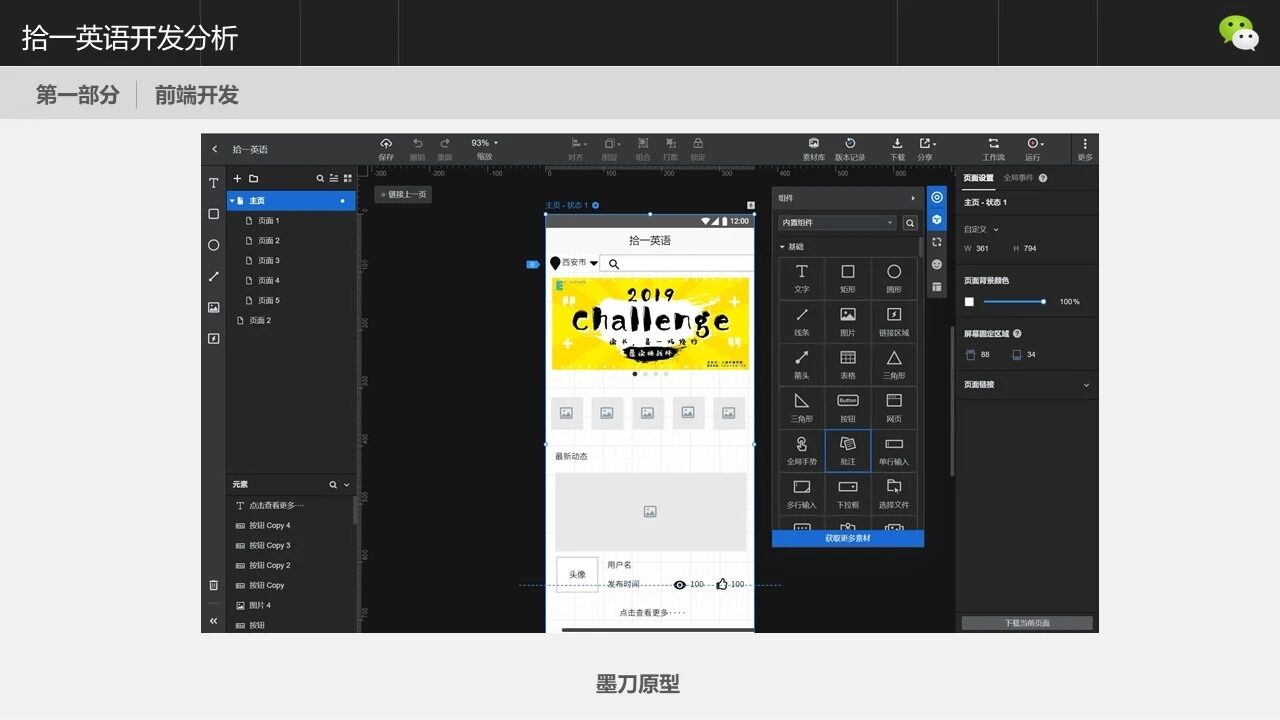Click the 撤销 undo arrow
This screenshot has height=720, width=1280.
pyautogui.click(x=417, y=143)
